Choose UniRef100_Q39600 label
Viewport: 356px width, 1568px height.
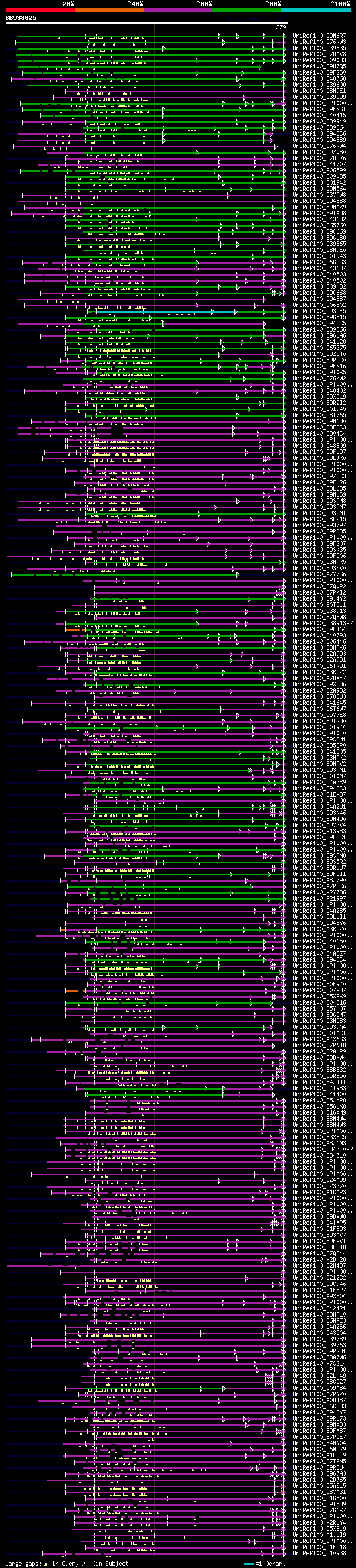[319, 85]
